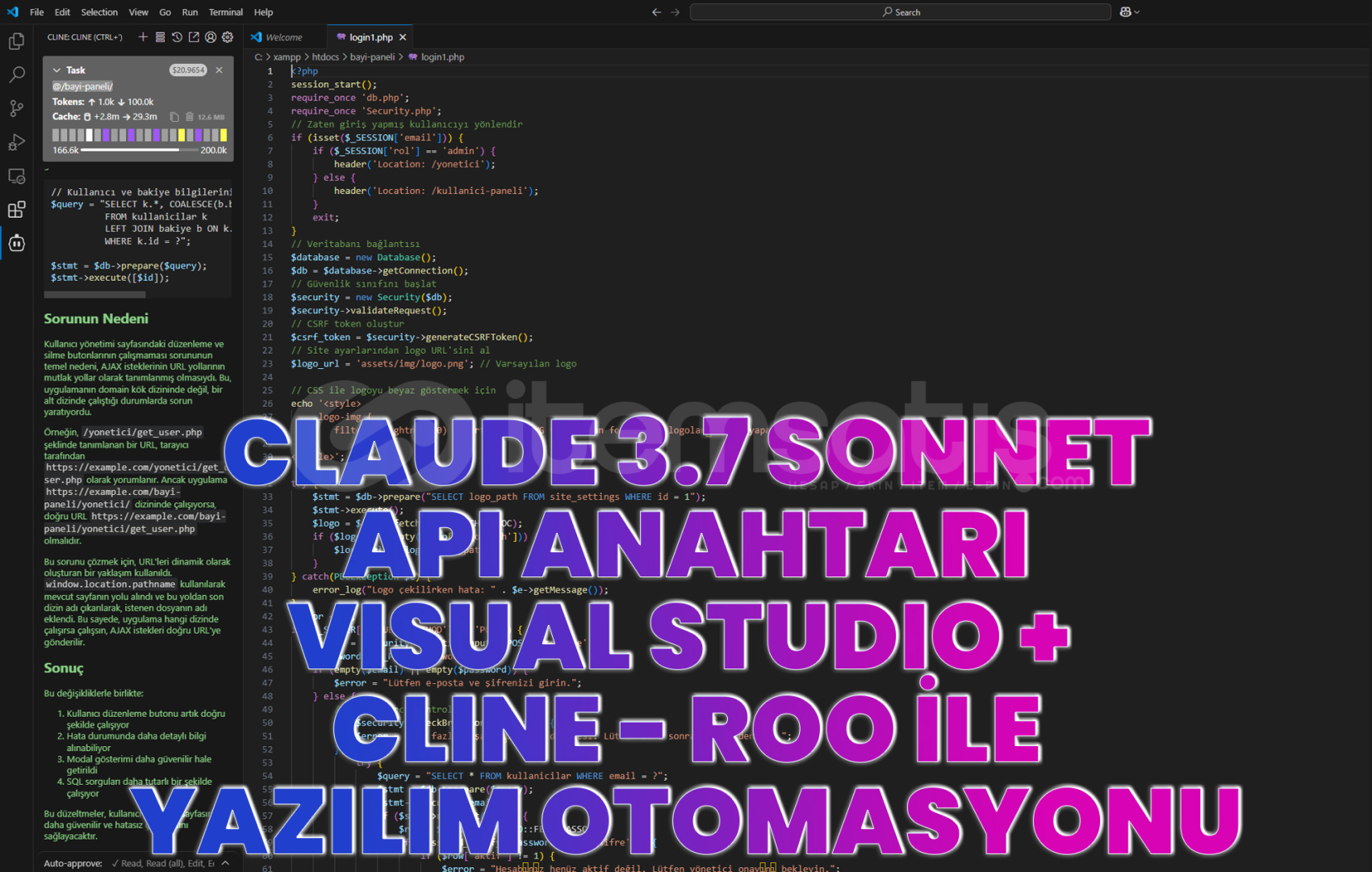
Task: Click the title bar Search field
Action: coord(901,12)
